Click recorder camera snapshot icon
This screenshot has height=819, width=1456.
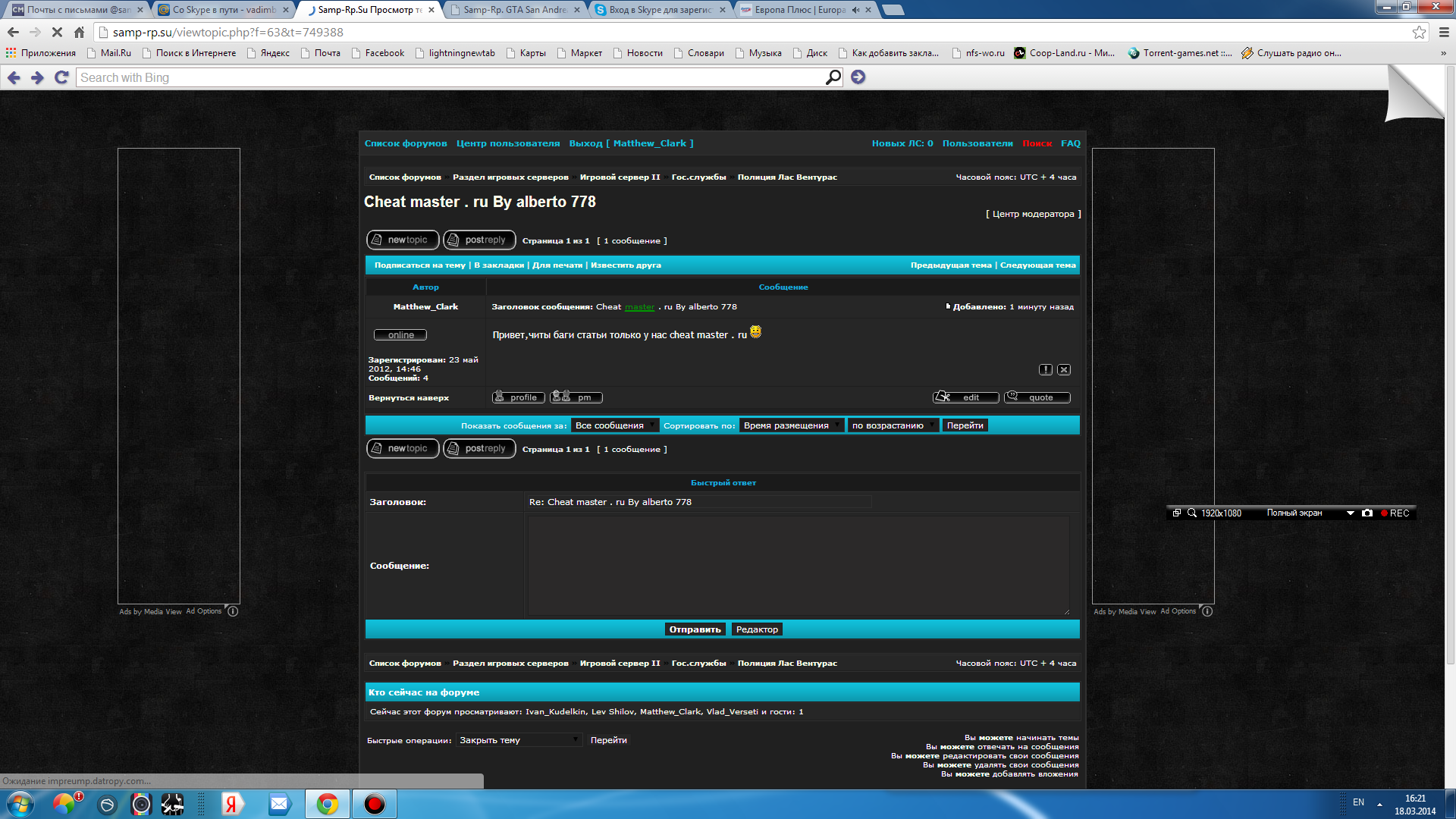point(1367,513)
